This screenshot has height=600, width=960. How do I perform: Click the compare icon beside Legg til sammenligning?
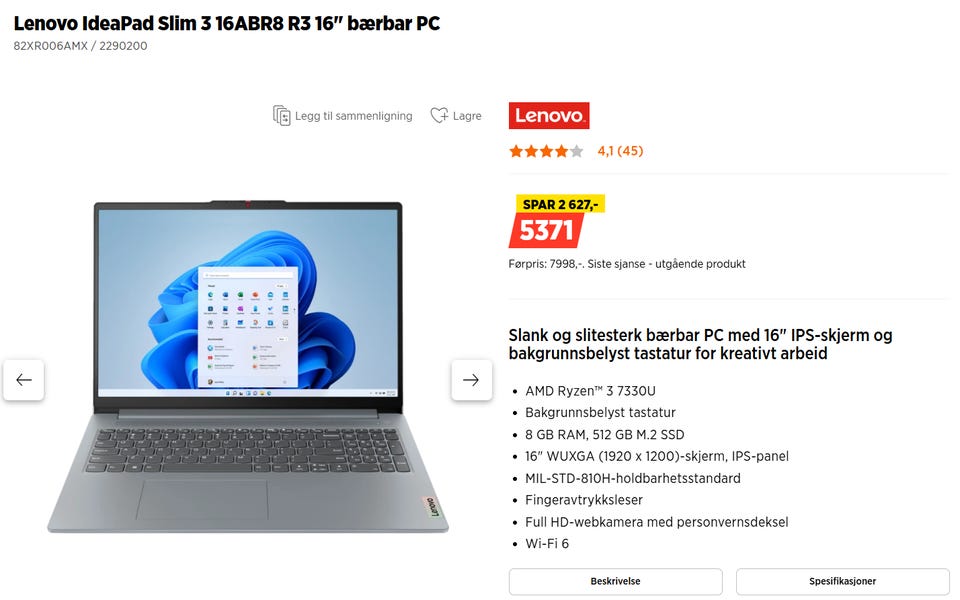click(x=281, y=116)
